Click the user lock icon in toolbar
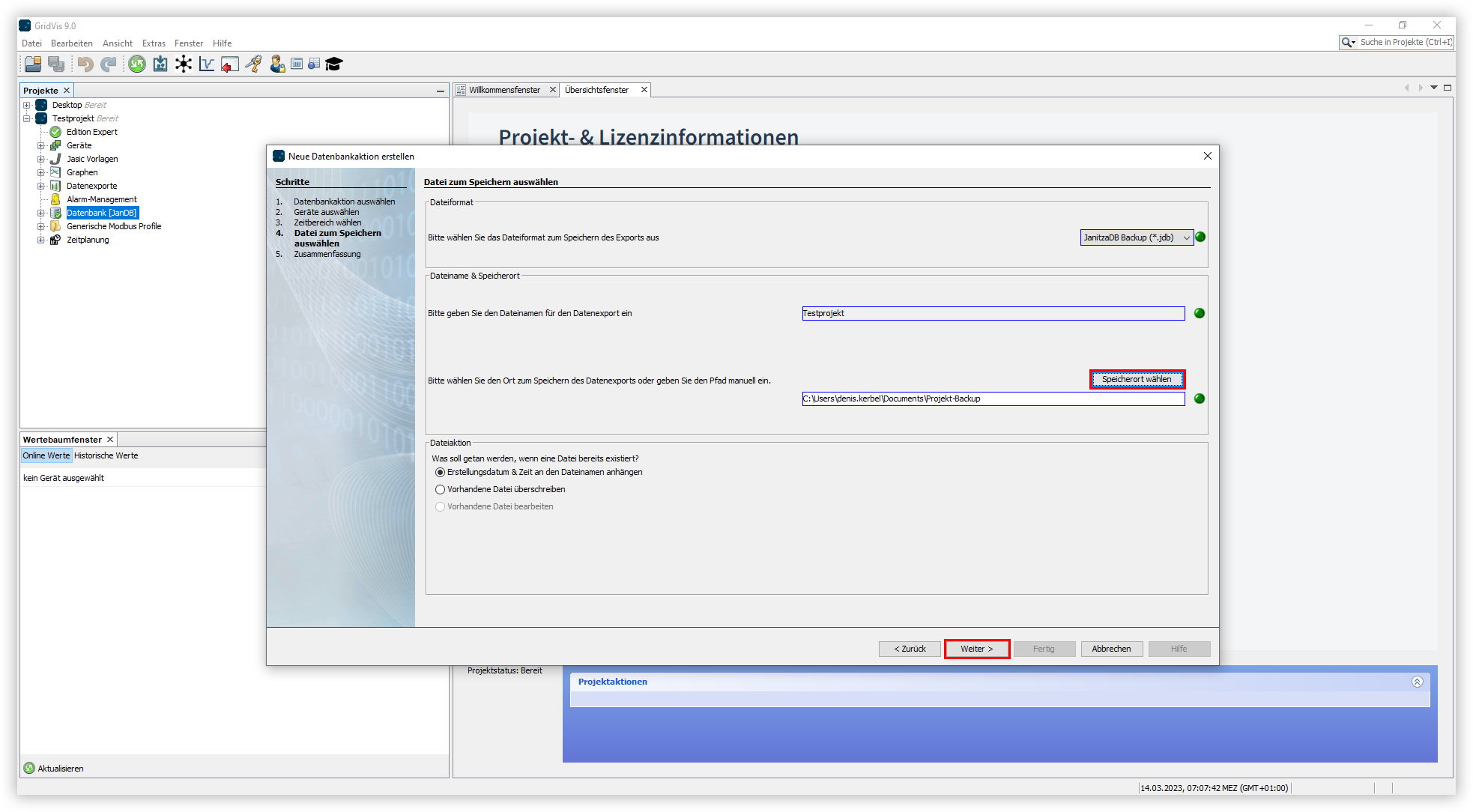The height and width of the screenshot is (812, 1473). click(x=277, y=64)
